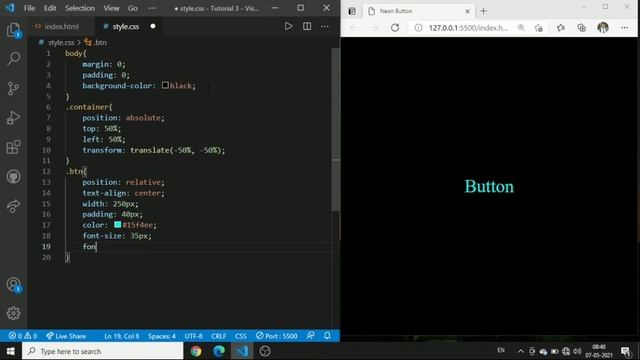Image resolution: width=640 pixels, height=360 pixels.
Task: Open the Accounts menu in activity bar
Action: coord(13,284)
